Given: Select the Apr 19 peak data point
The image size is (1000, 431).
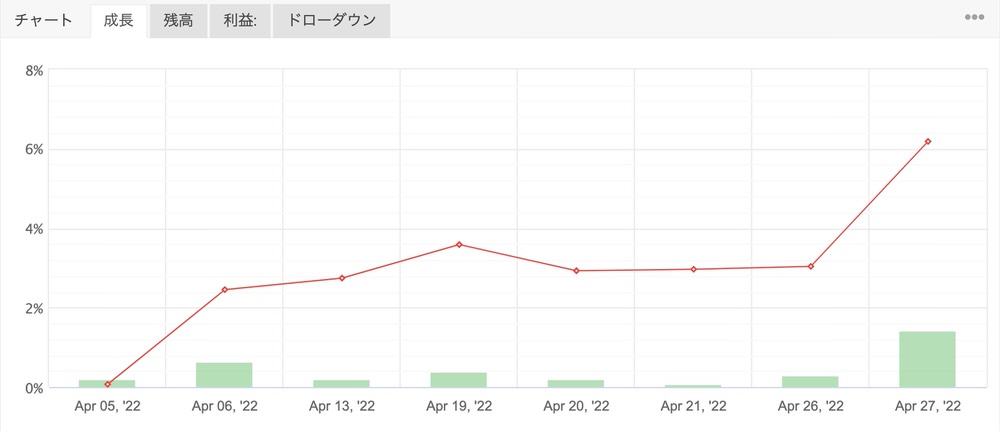Looking at the screenshot, I should (x=459, y=244).
